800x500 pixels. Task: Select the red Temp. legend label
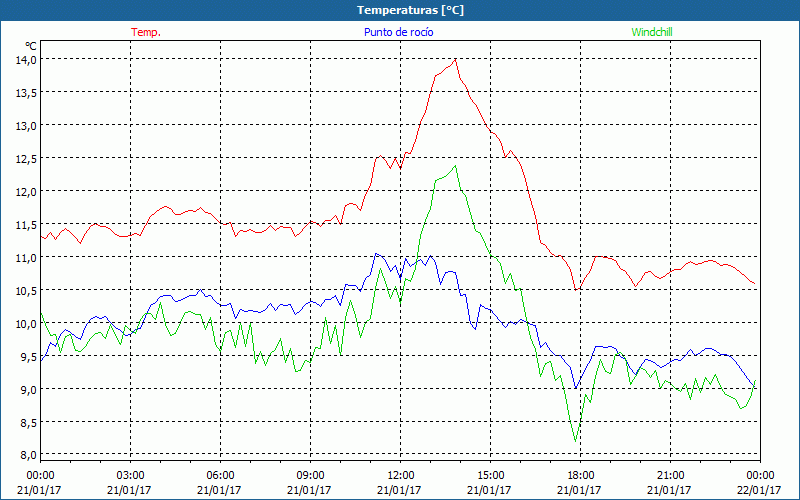[x=146, y=32]
